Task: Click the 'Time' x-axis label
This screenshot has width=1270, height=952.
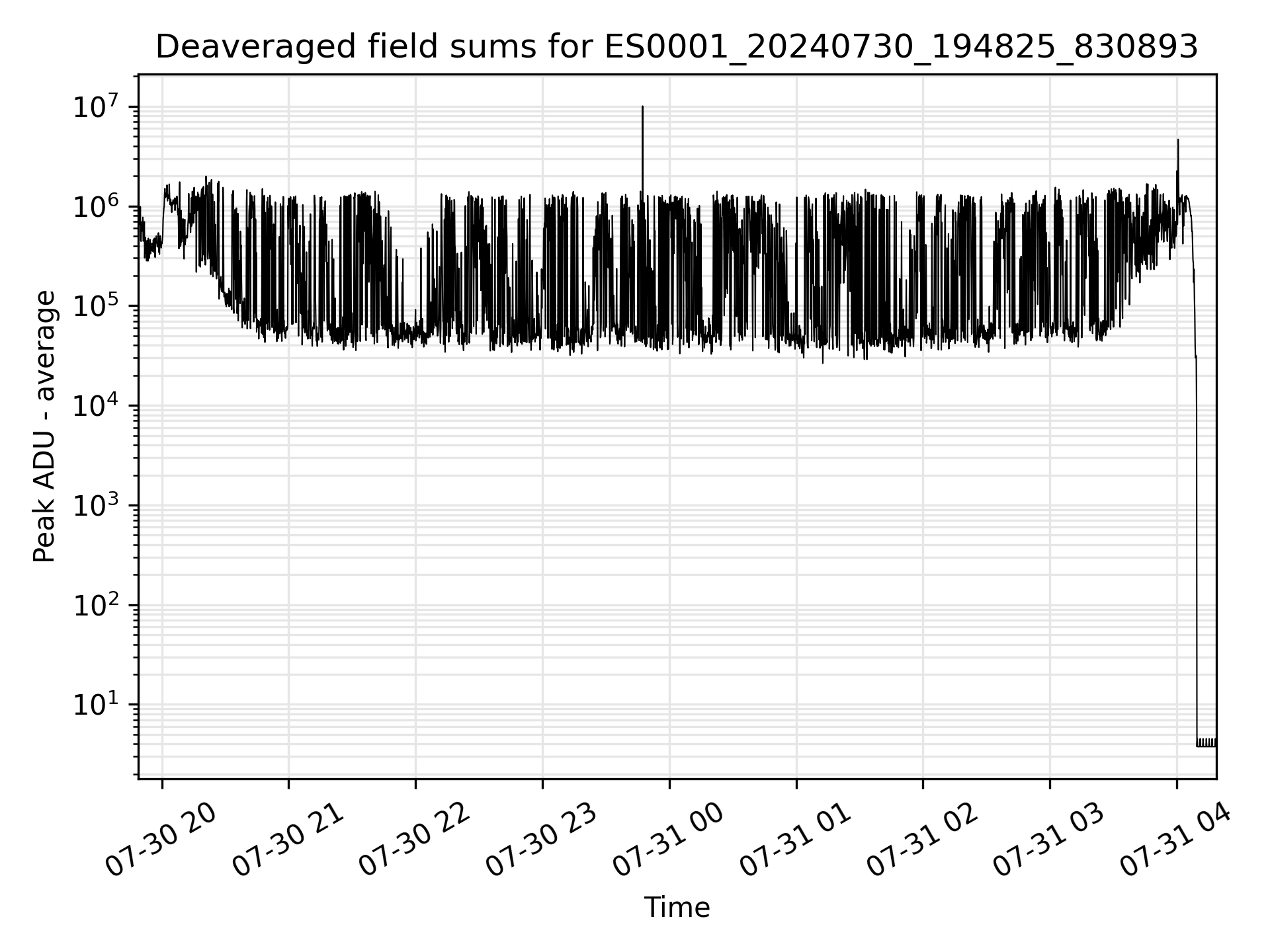Action: click(x=677, y=908)
